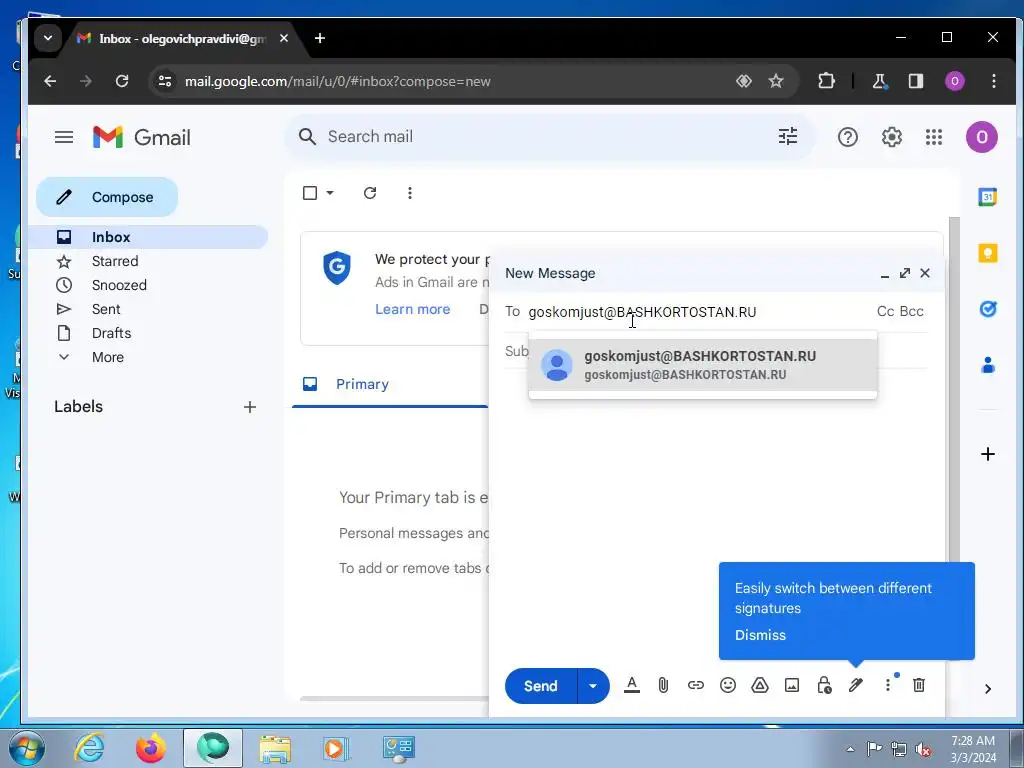Click the Compose button
The height and width of the screenshot is (768, 1024).
pyautogui.click(x=107, y=197)
